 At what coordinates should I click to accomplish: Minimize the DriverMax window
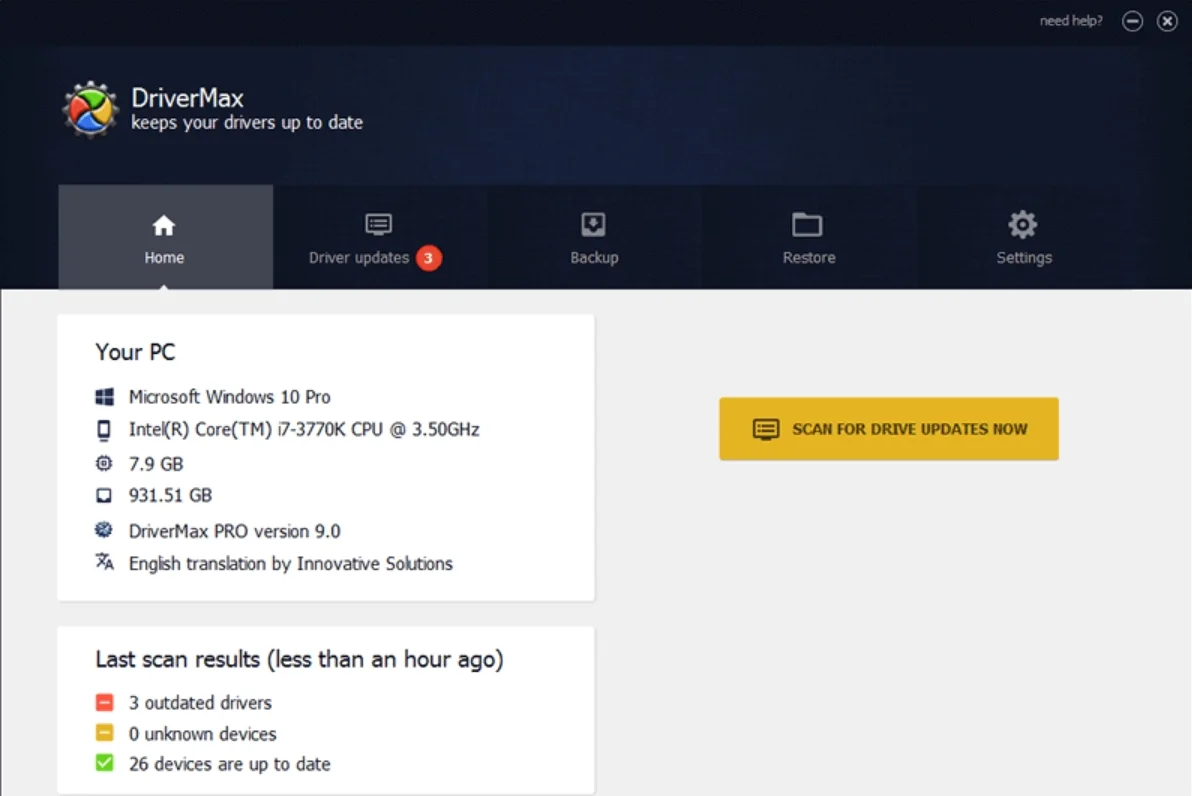[1132, 21]
